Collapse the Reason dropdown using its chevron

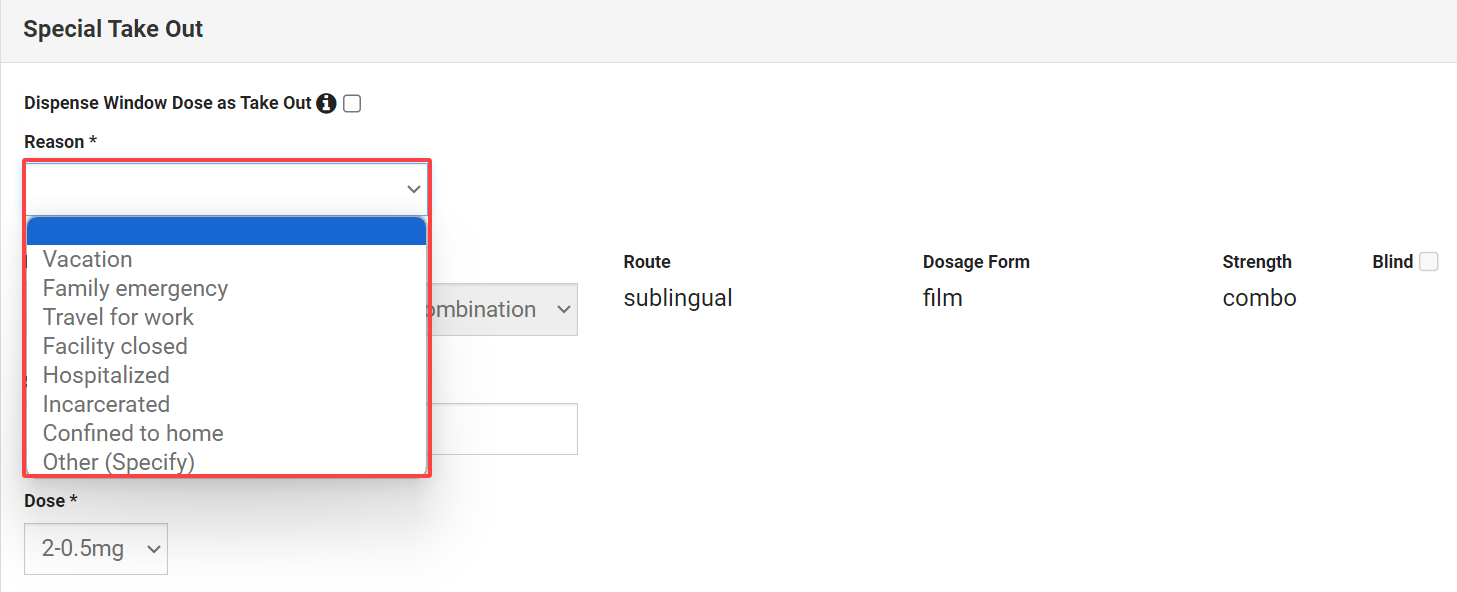(x=413, y=189)
